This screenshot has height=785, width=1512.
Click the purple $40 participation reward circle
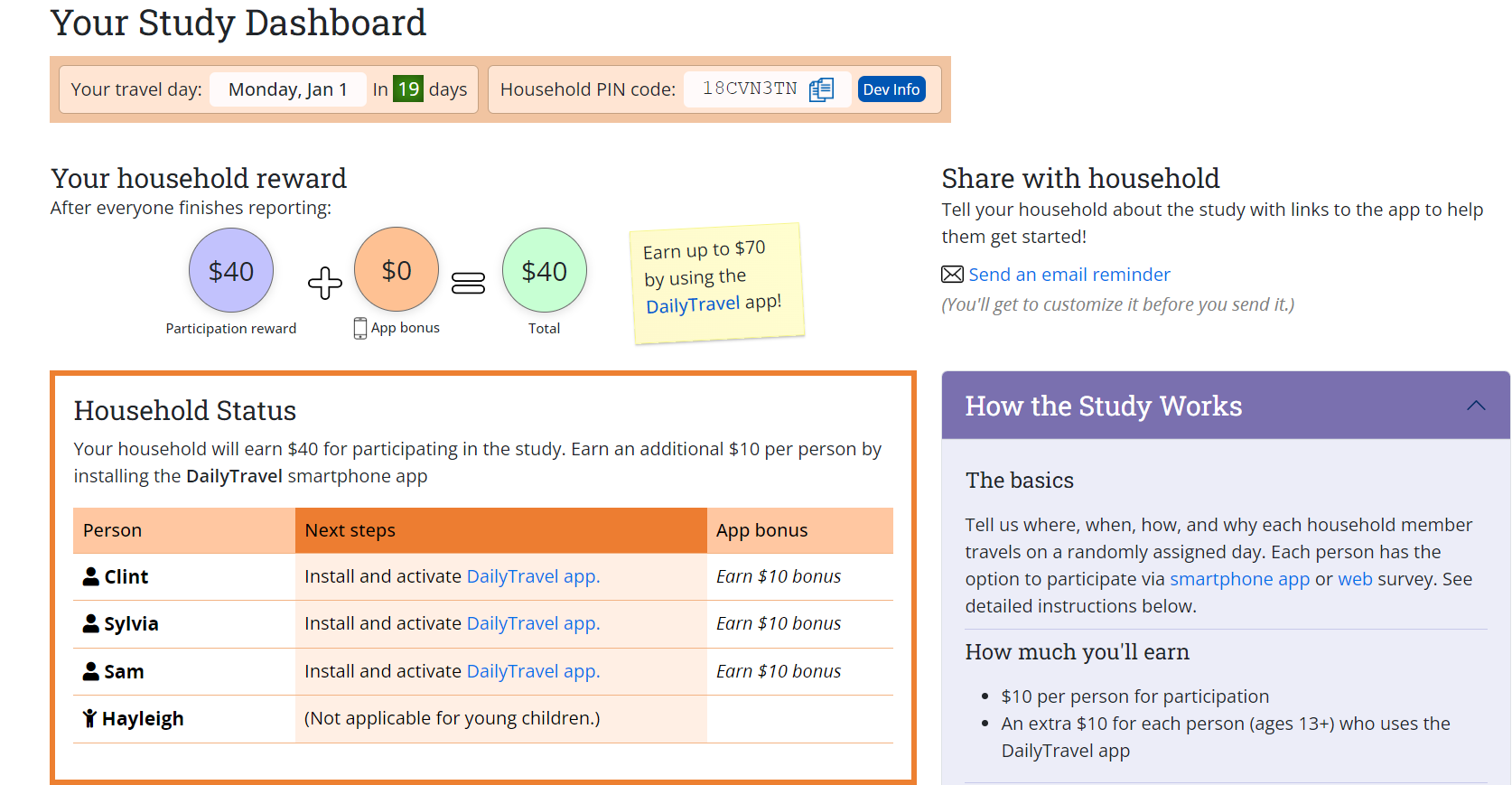point(231,270)
